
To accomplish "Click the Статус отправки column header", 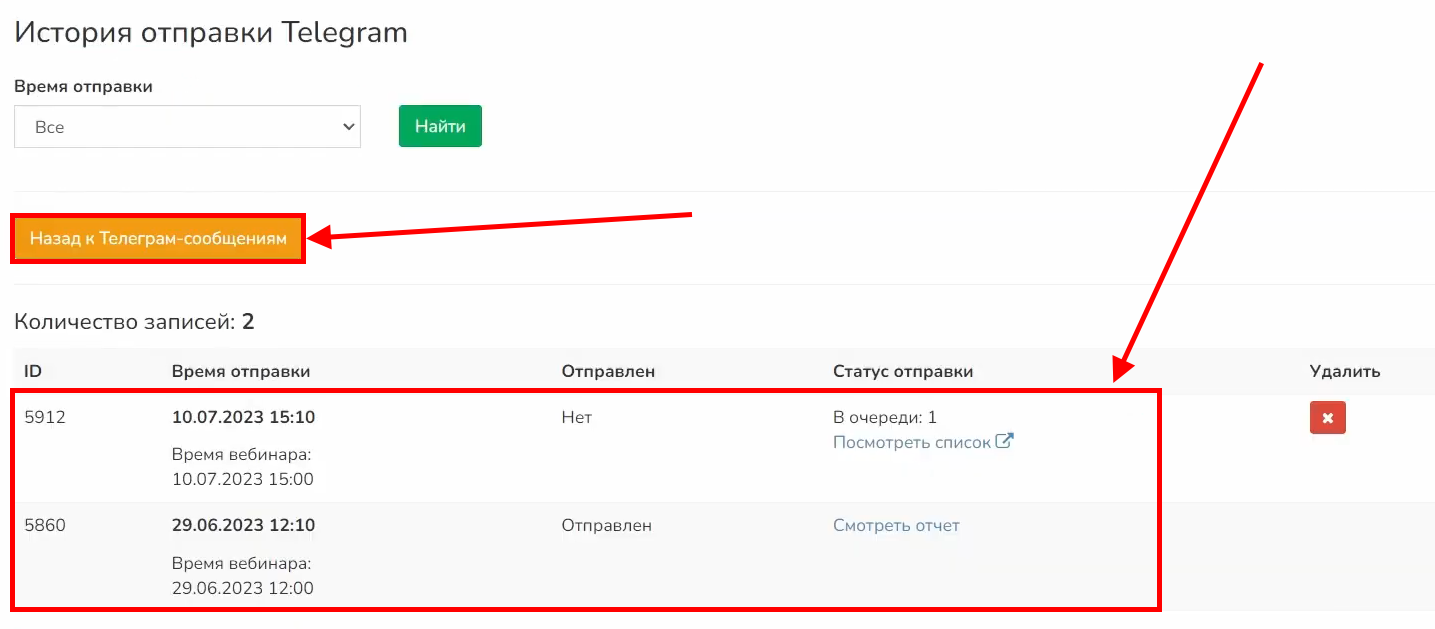I will [903, 371].
